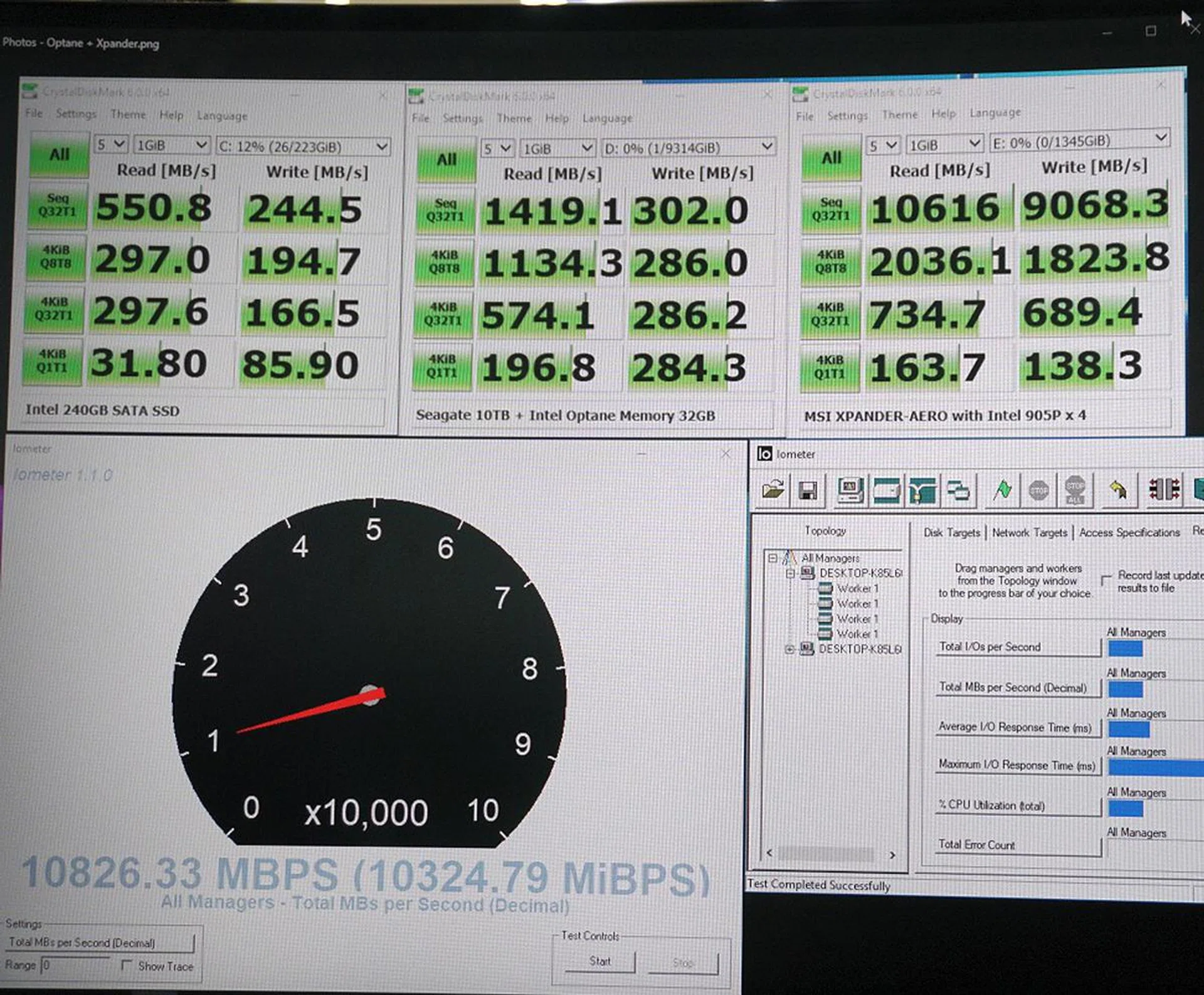
Task: Click the Save configuration floppy disk icon
Action: pyautogui.click(x=808, y=490)
